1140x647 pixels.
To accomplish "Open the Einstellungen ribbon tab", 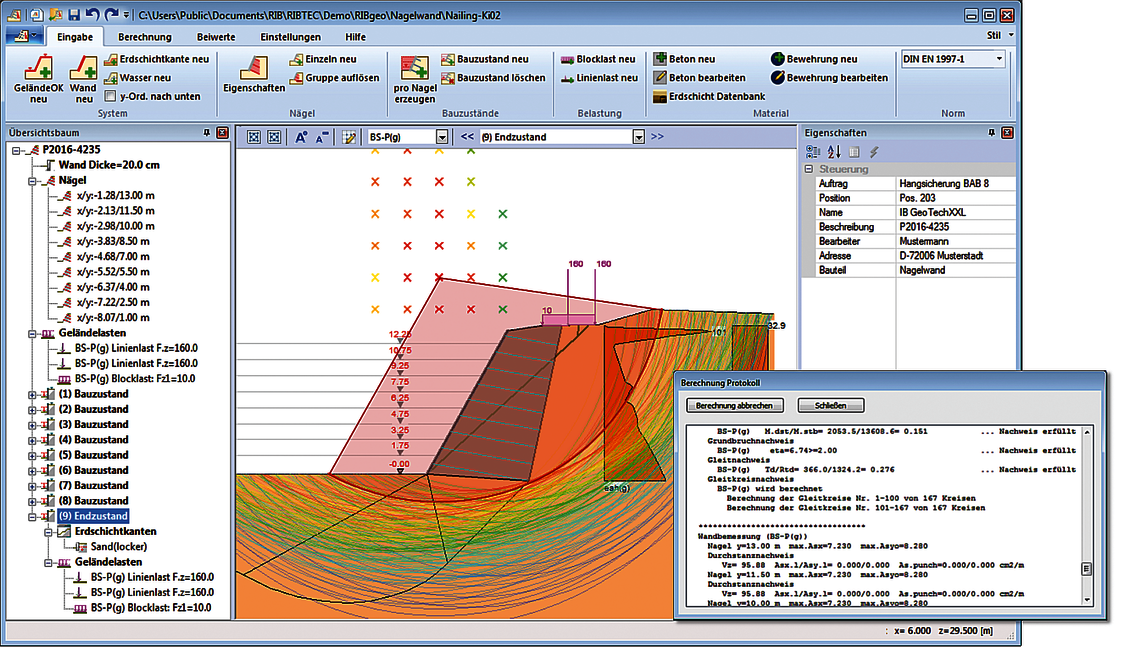I will (x=290, y=36).
